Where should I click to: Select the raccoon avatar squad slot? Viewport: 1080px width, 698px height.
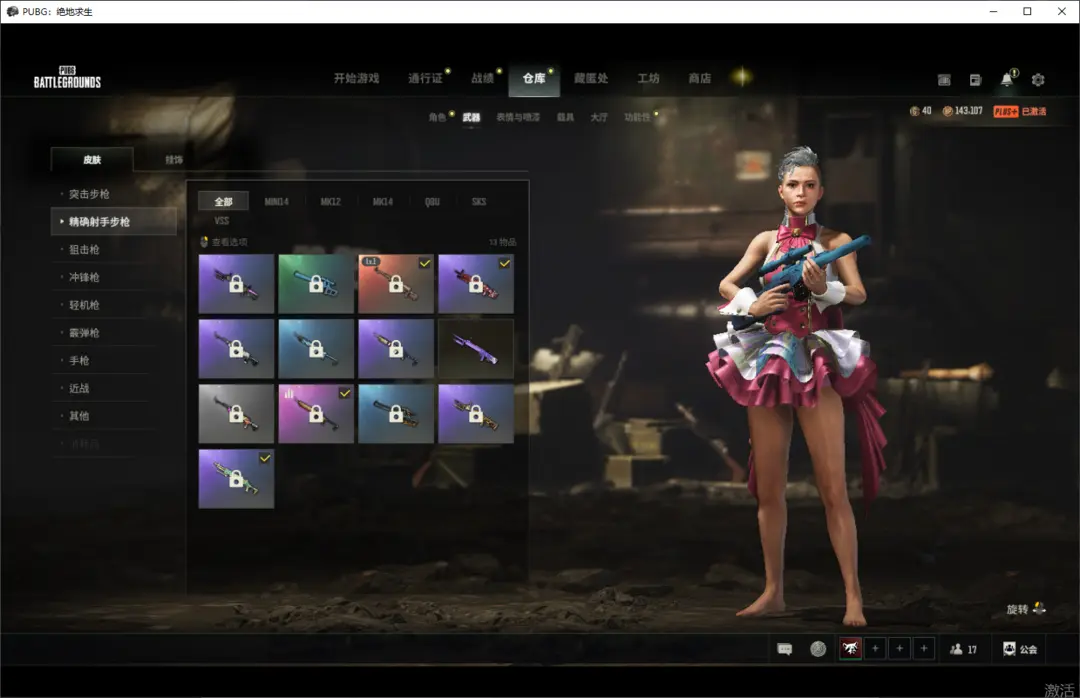[851, 648]
